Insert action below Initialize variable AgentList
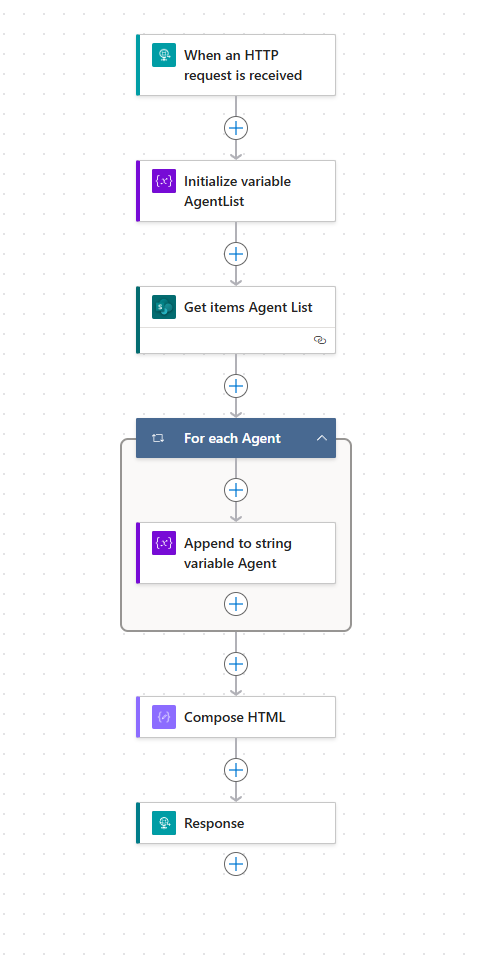The image size is (477, 970). 236,254
